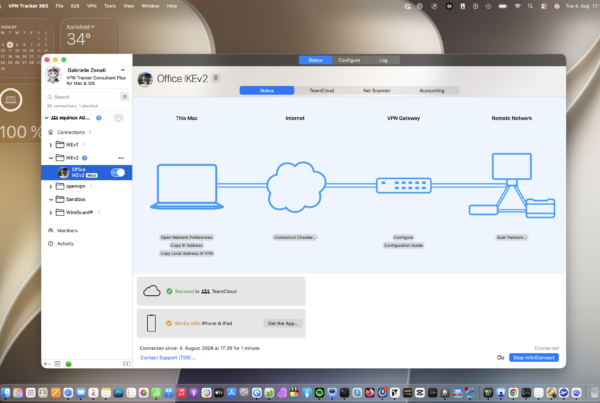Collapse the Sandbox folder

[x=51, y=199]
